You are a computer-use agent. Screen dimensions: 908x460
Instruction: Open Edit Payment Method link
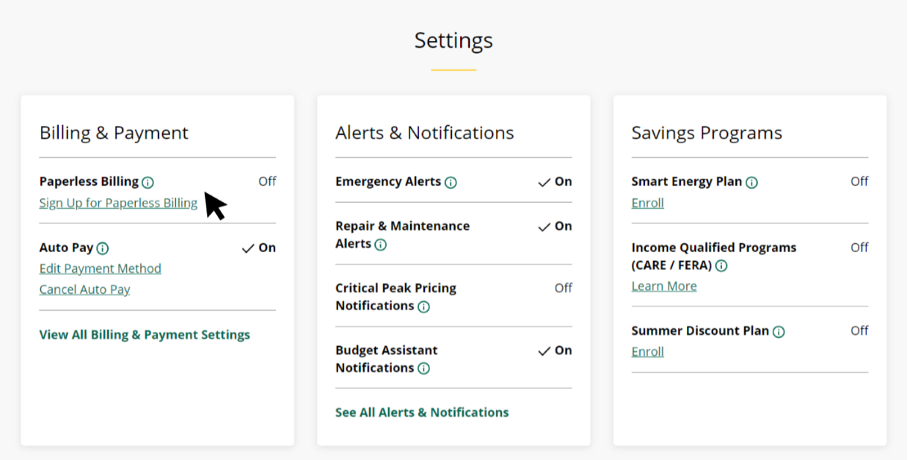100,269
